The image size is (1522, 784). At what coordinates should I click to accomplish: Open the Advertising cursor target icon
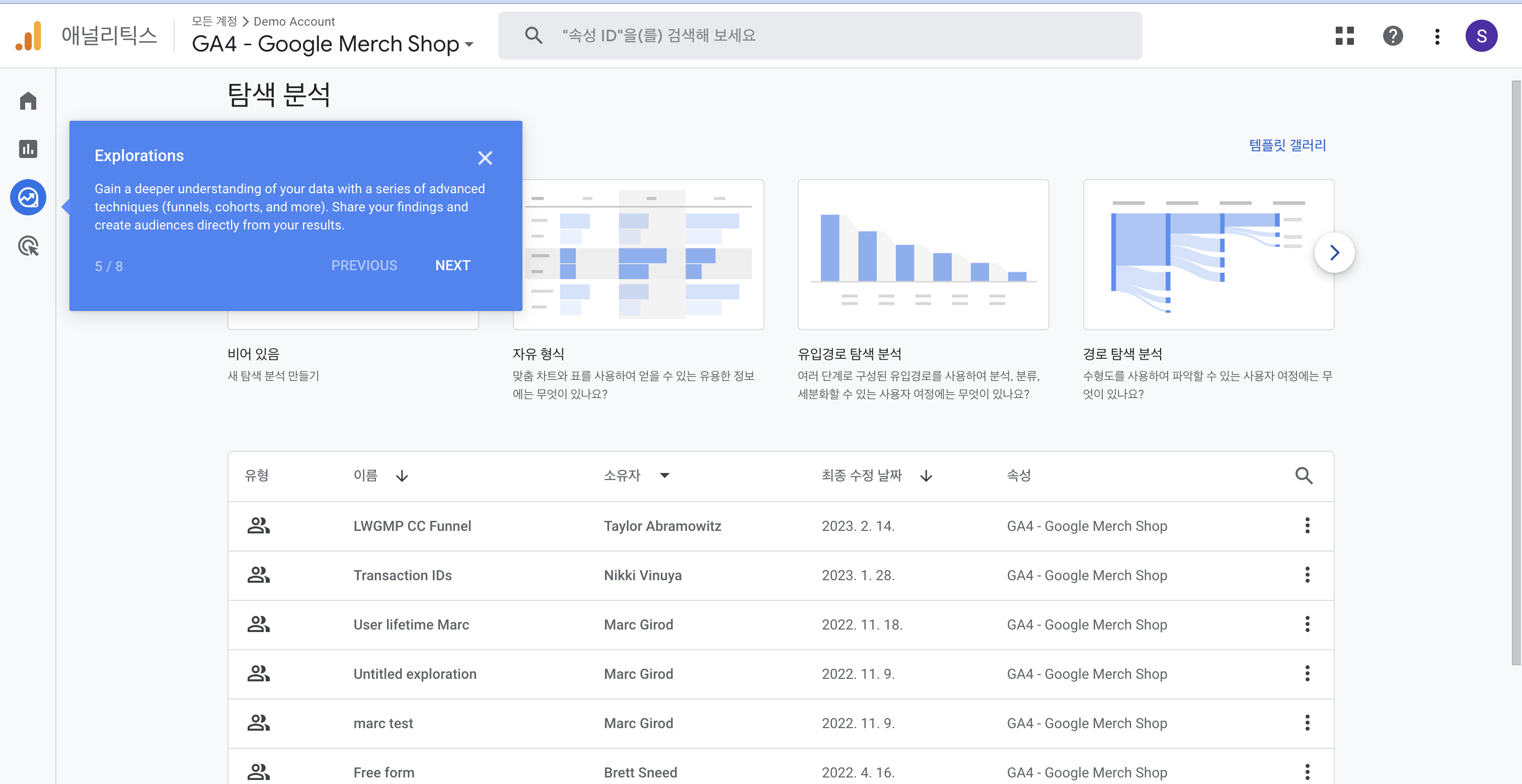28,246
